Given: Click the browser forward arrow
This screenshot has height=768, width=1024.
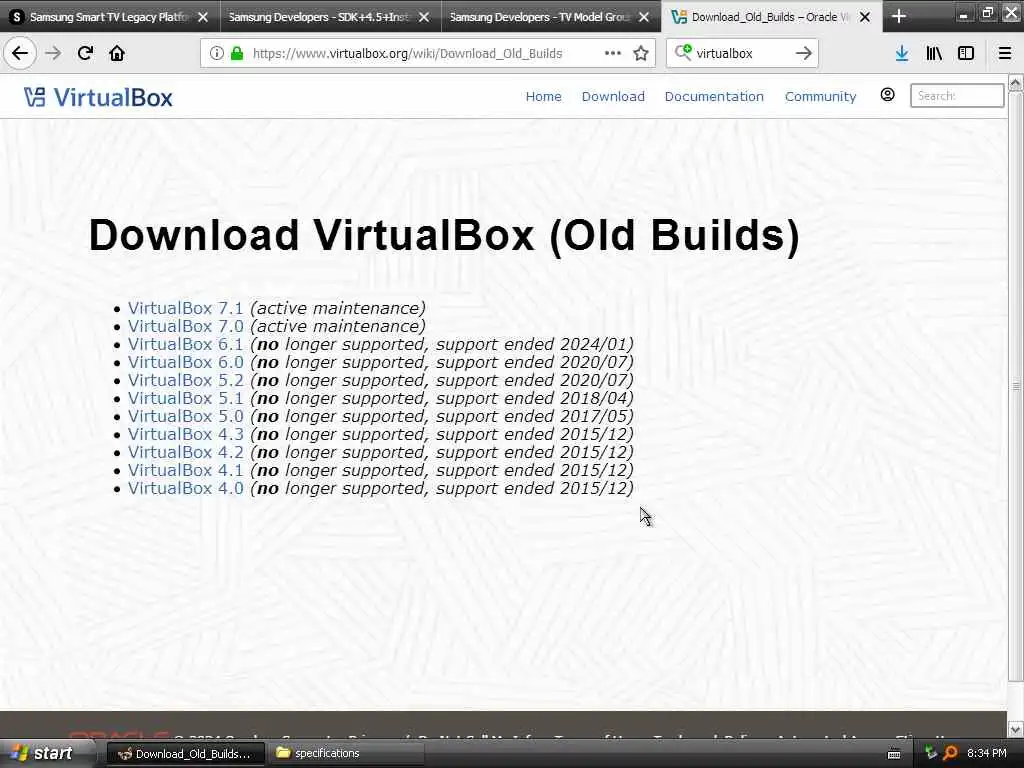Looking at the screenshot, I should point(53,53).
